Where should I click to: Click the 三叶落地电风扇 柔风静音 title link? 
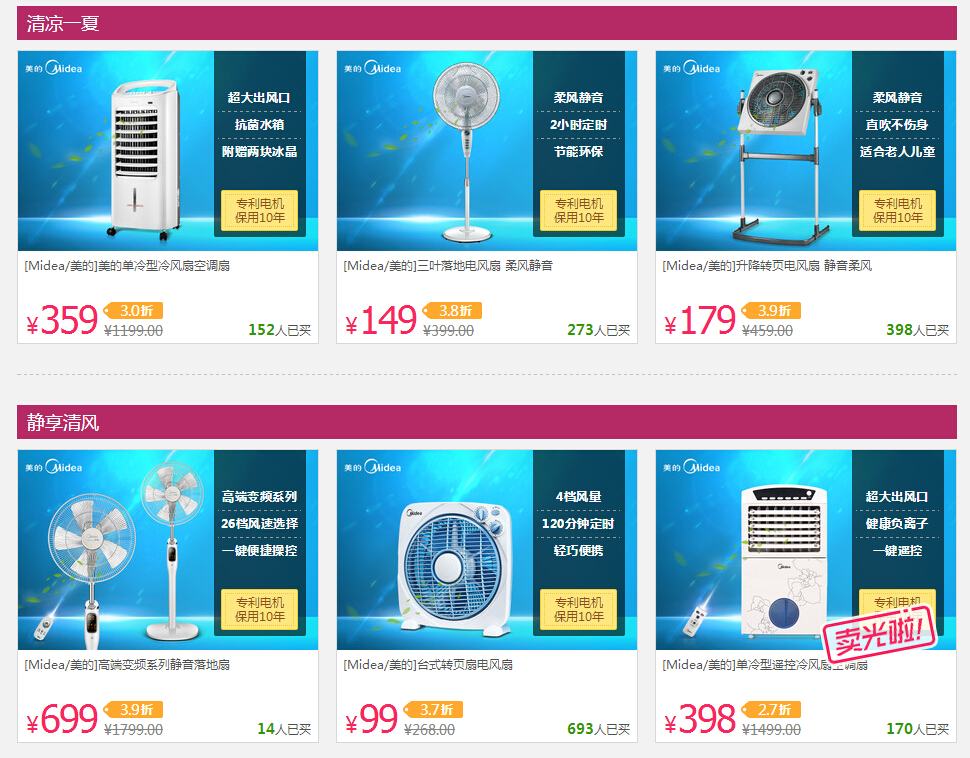point(448,266)
